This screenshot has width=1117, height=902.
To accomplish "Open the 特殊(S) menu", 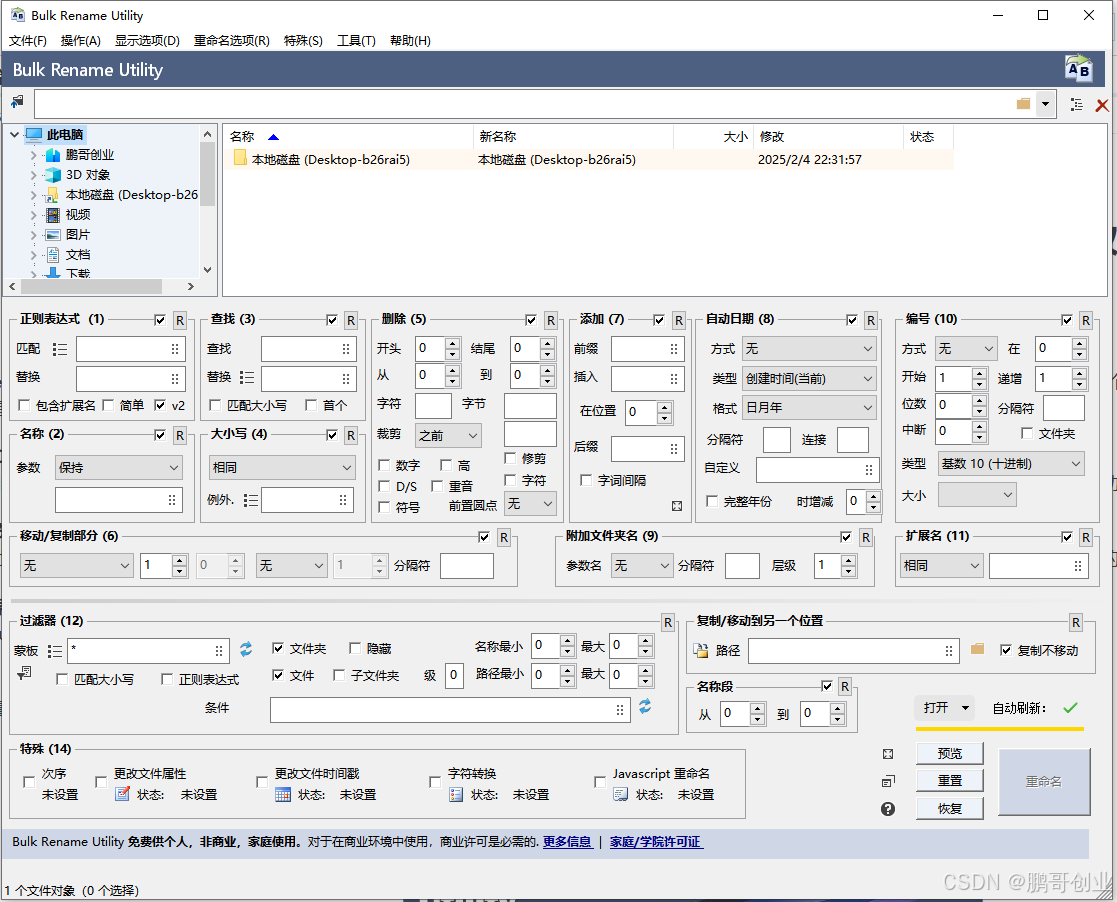I will 303,41.
